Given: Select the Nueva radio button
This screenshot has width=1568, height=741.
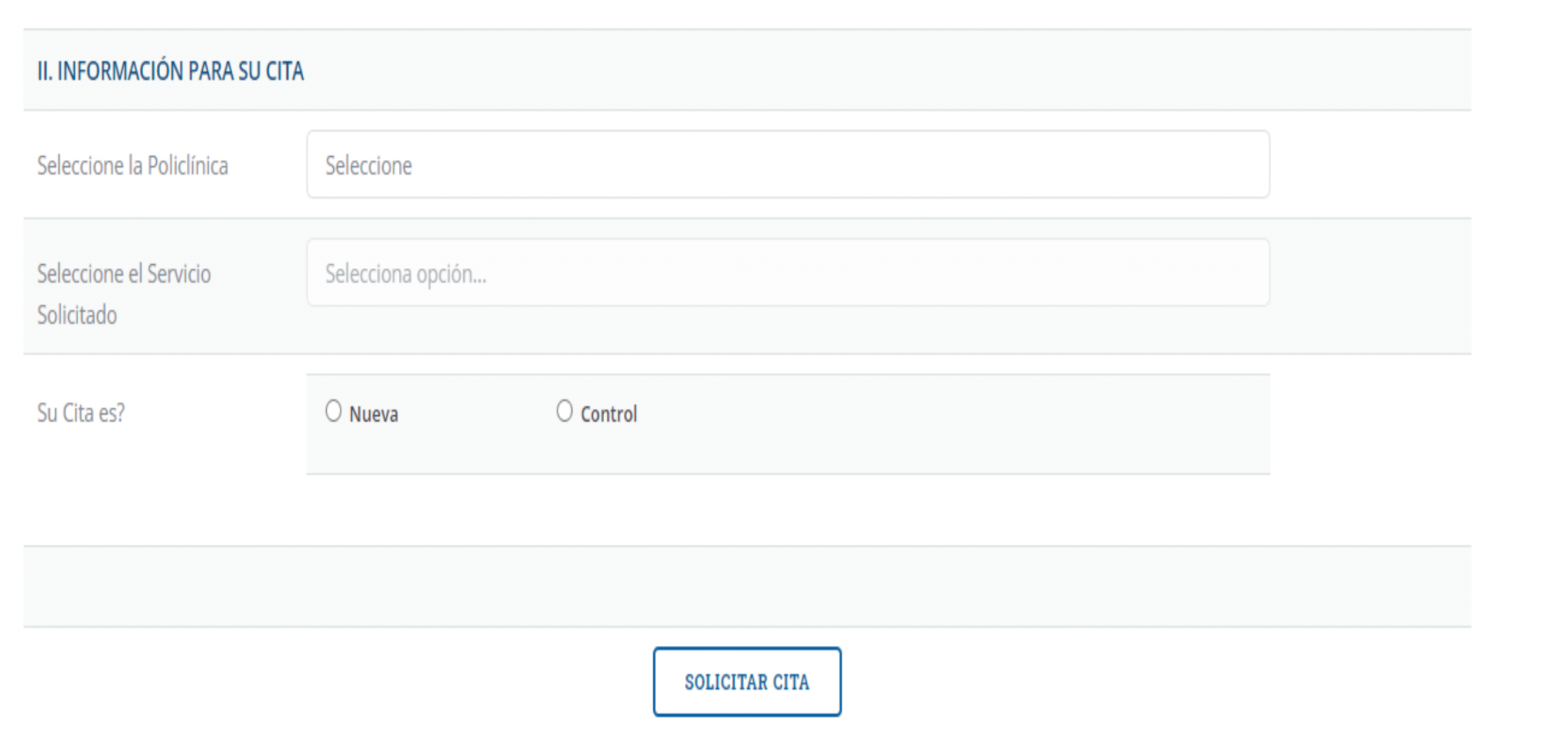Looking at the screenshot, I should coord(333,411).
